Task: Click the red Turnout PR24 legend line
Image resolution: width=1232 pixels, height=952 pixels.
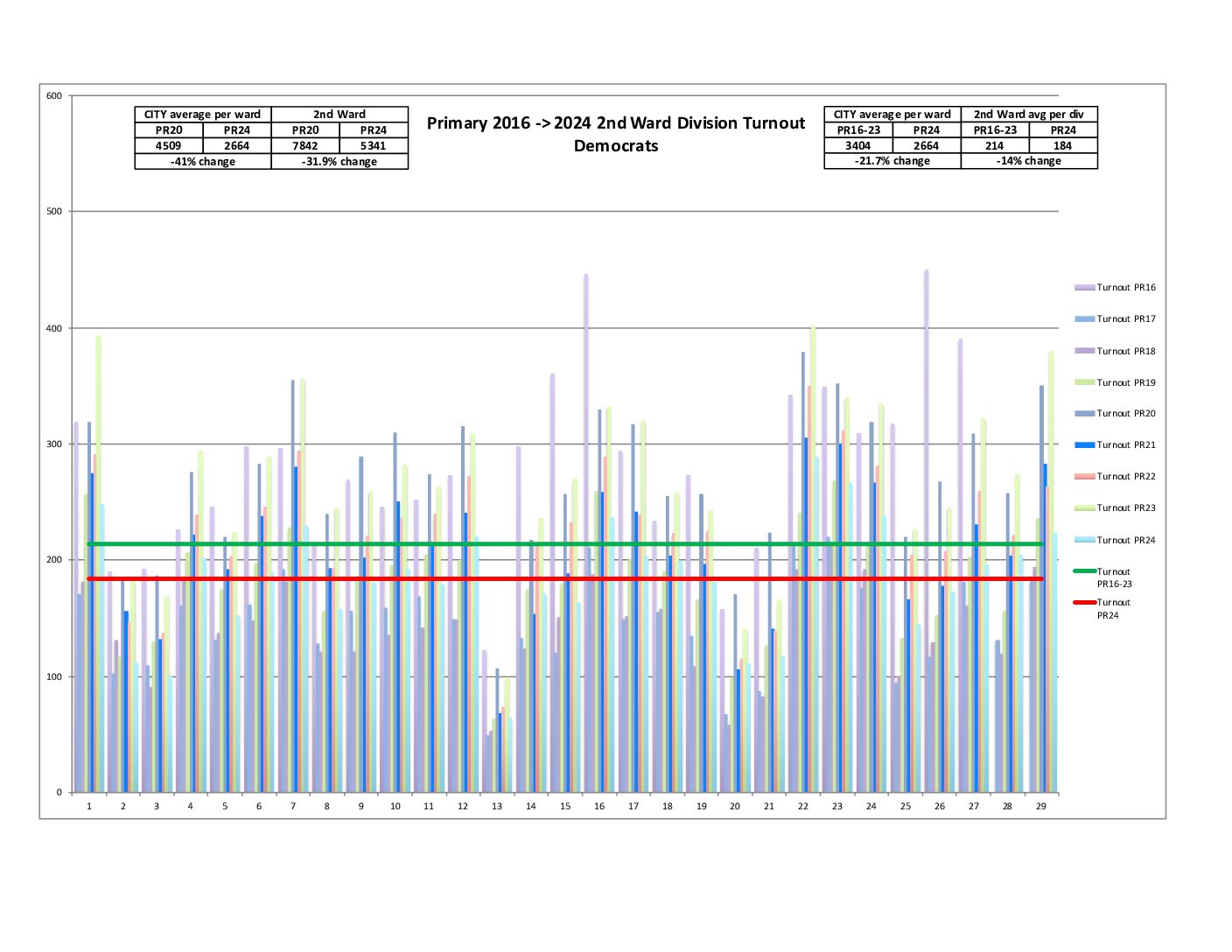Action: 1085,603
